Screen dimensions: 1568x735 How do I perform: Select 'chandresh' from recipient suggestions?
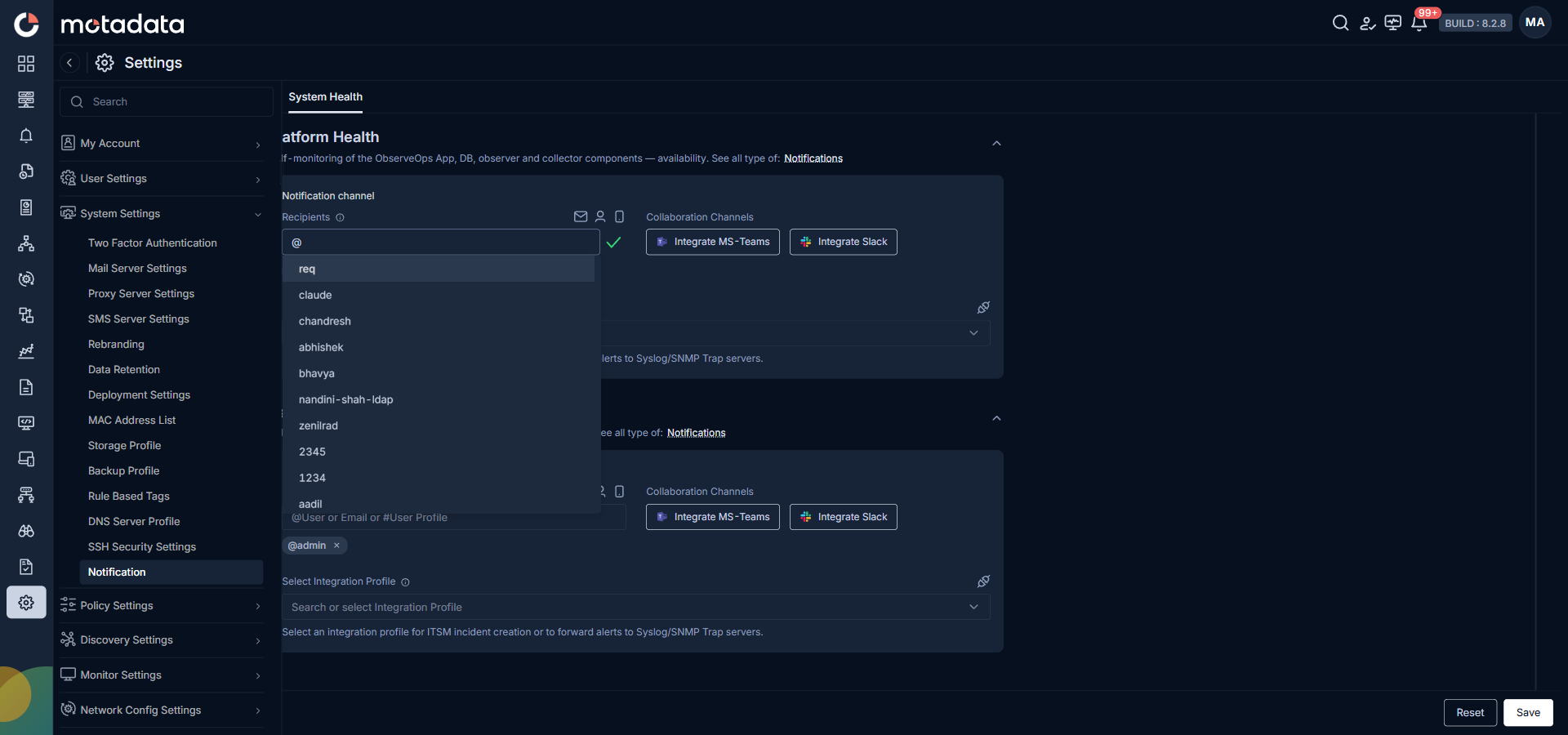tap(439, 321)
